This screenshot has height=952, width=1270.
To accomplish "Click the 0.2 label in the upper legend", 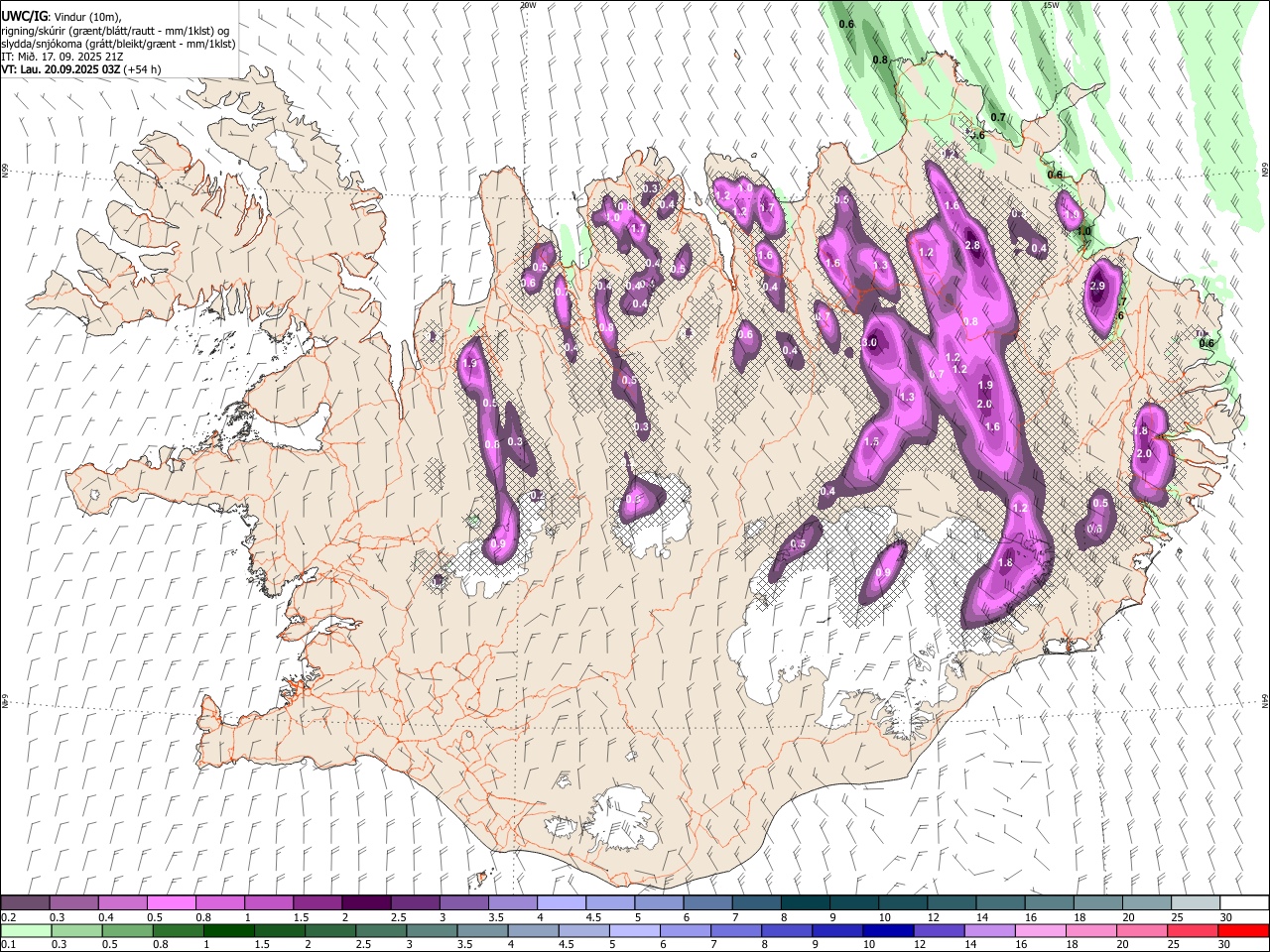I will (7, 917).
